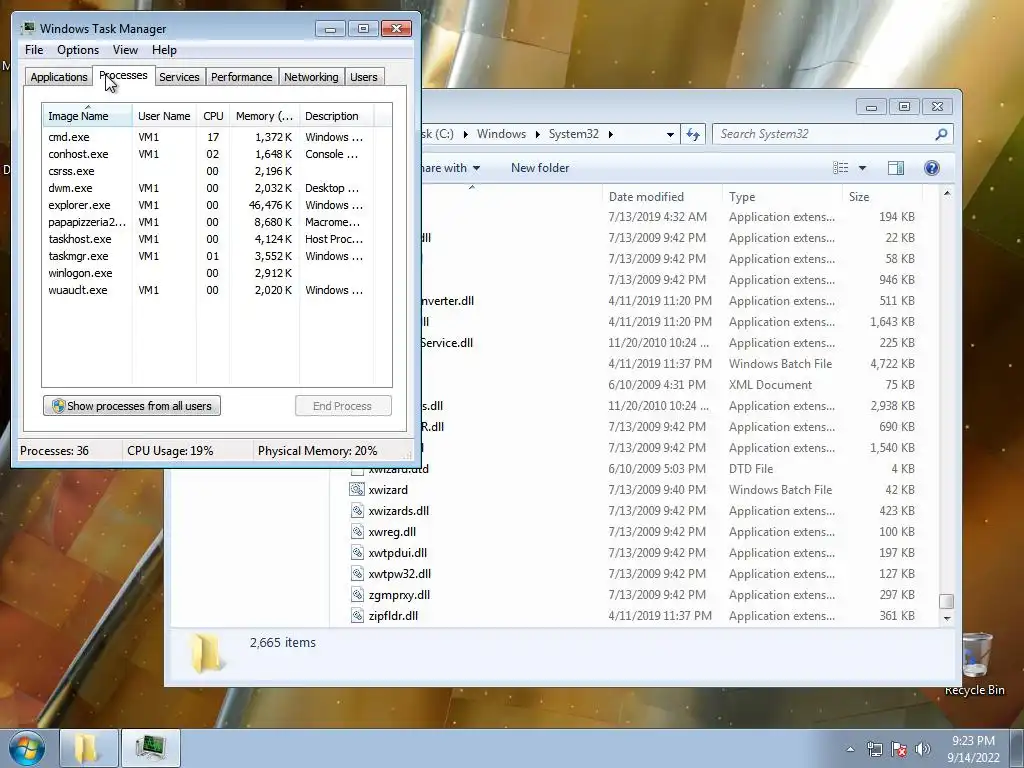Click the taskbar clock showing 9:23 PM
1024x768 pixels.
(973, 749)
